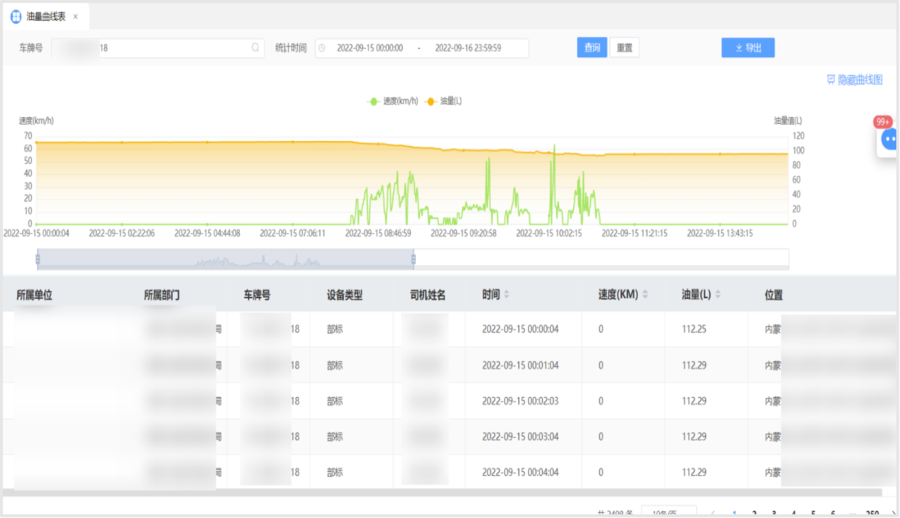The width and height of the screenshot is (900, 518).
Task: Click the search icon in 车牌号 field
Action: [x=255, y=48]
